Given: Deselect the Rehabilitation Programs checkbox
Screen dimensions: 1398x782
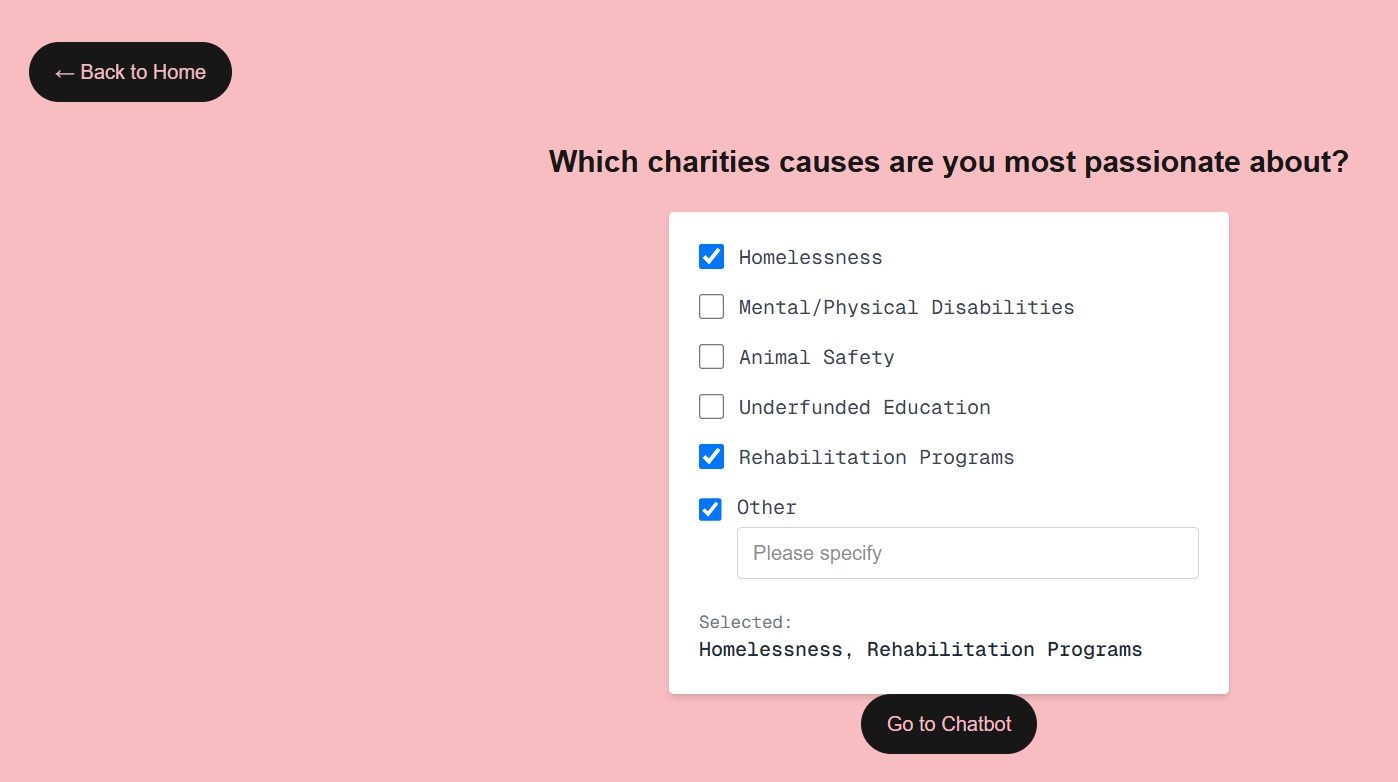Looking at the screenshot, I should [x=711, y=457].
